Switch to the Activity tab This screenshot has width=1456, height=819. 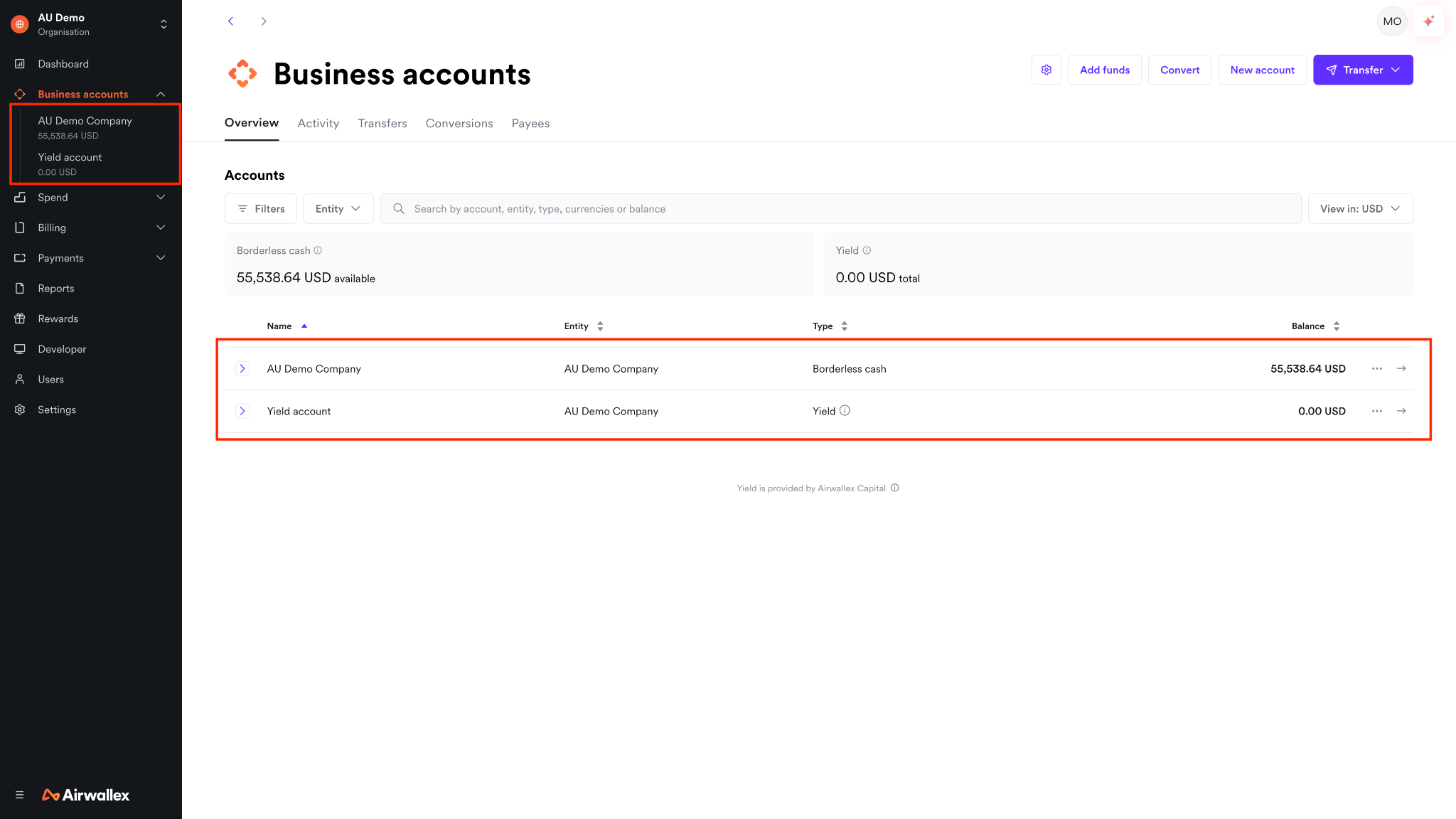(318, 124)
